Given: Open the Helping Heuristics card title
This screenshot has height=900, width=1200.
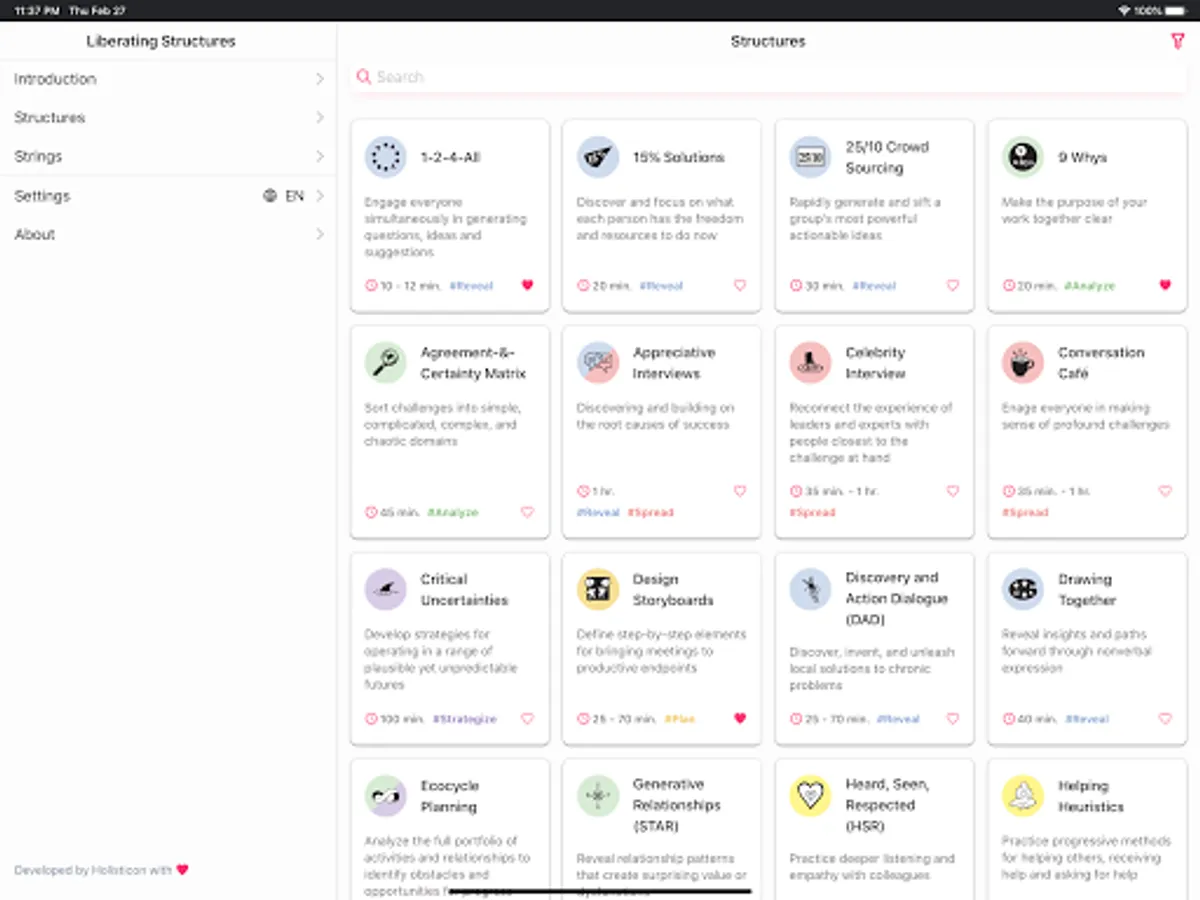Looking at the screenshot, I should [x=1091, y=796].
